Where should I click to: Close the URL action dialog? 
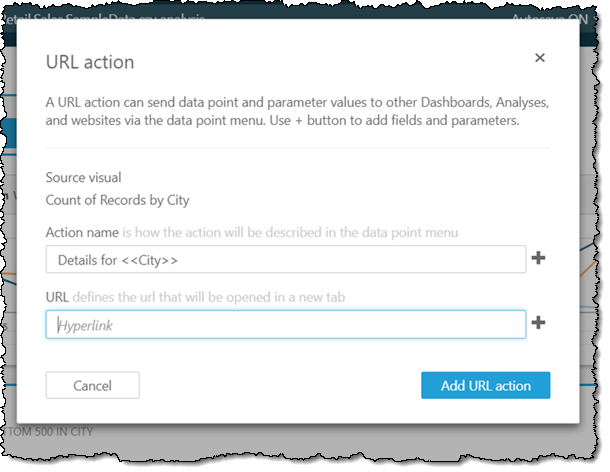click(540, 58)
